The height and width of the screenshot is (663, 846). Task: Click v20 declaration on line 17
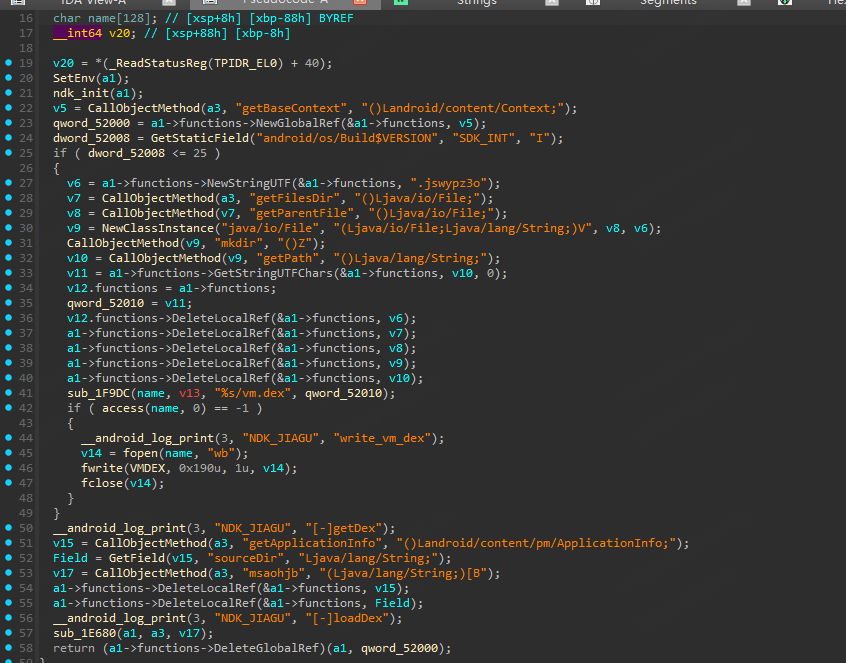point(119,33)
